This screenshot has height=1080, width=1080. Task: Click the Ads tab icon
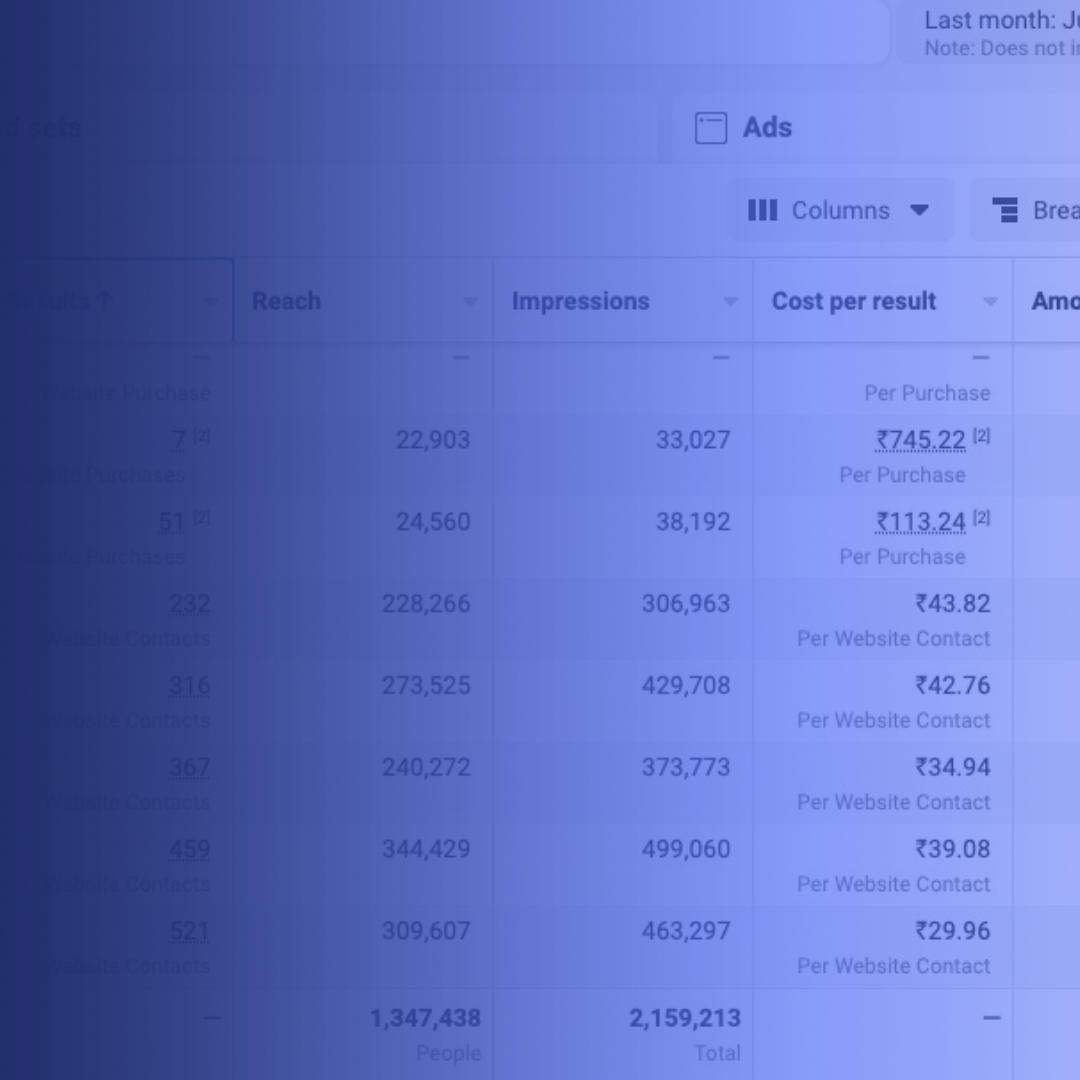tap(710, 128)
